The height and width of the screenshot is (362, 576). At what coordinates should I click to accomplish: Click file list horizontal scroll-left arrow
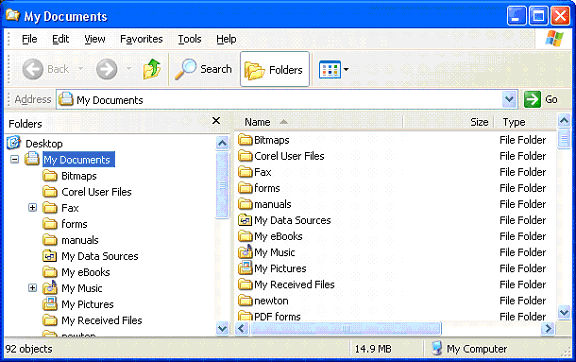tap(241, 328)
